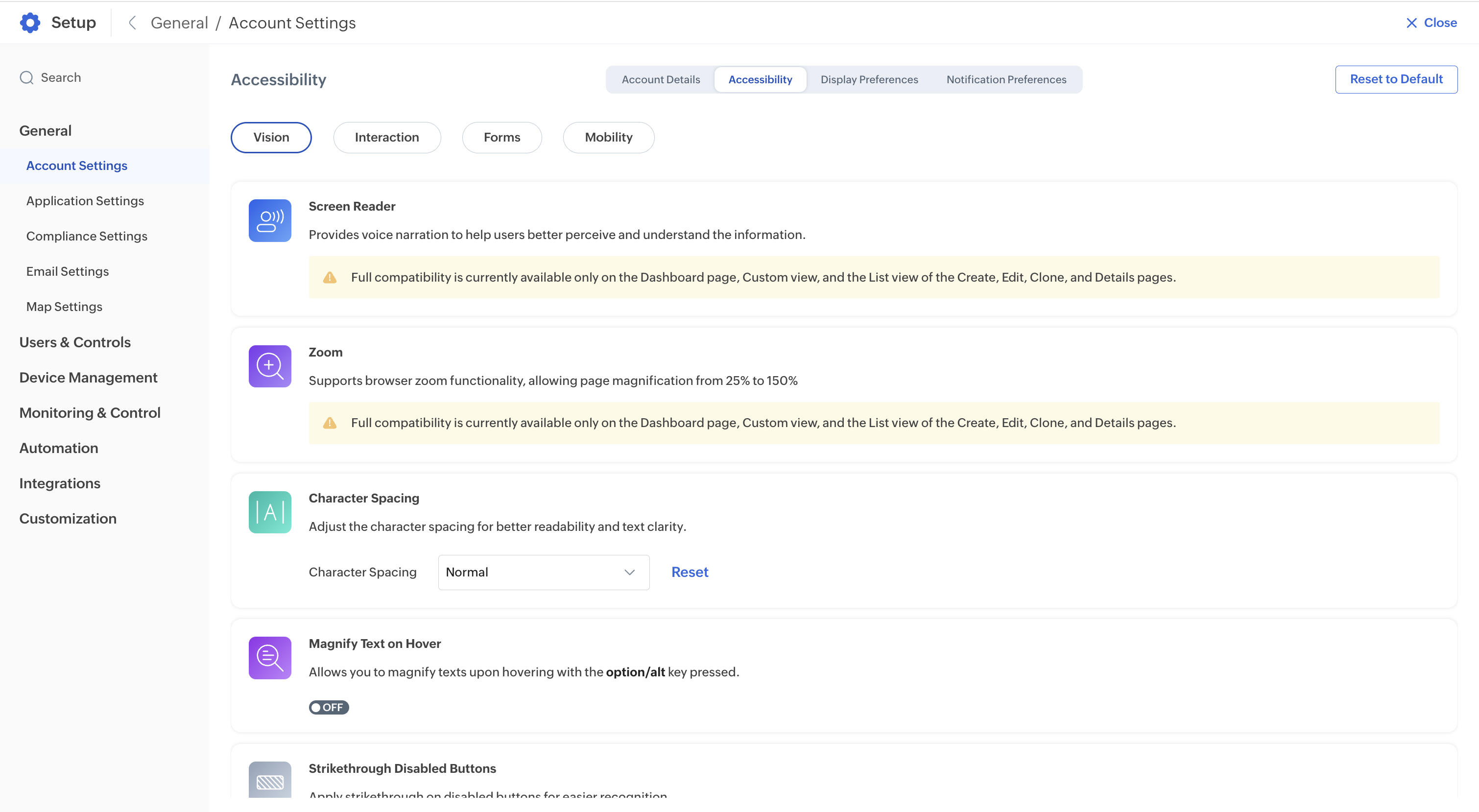
Task: Select the Vision category pill
Action: tap(271, 138)
